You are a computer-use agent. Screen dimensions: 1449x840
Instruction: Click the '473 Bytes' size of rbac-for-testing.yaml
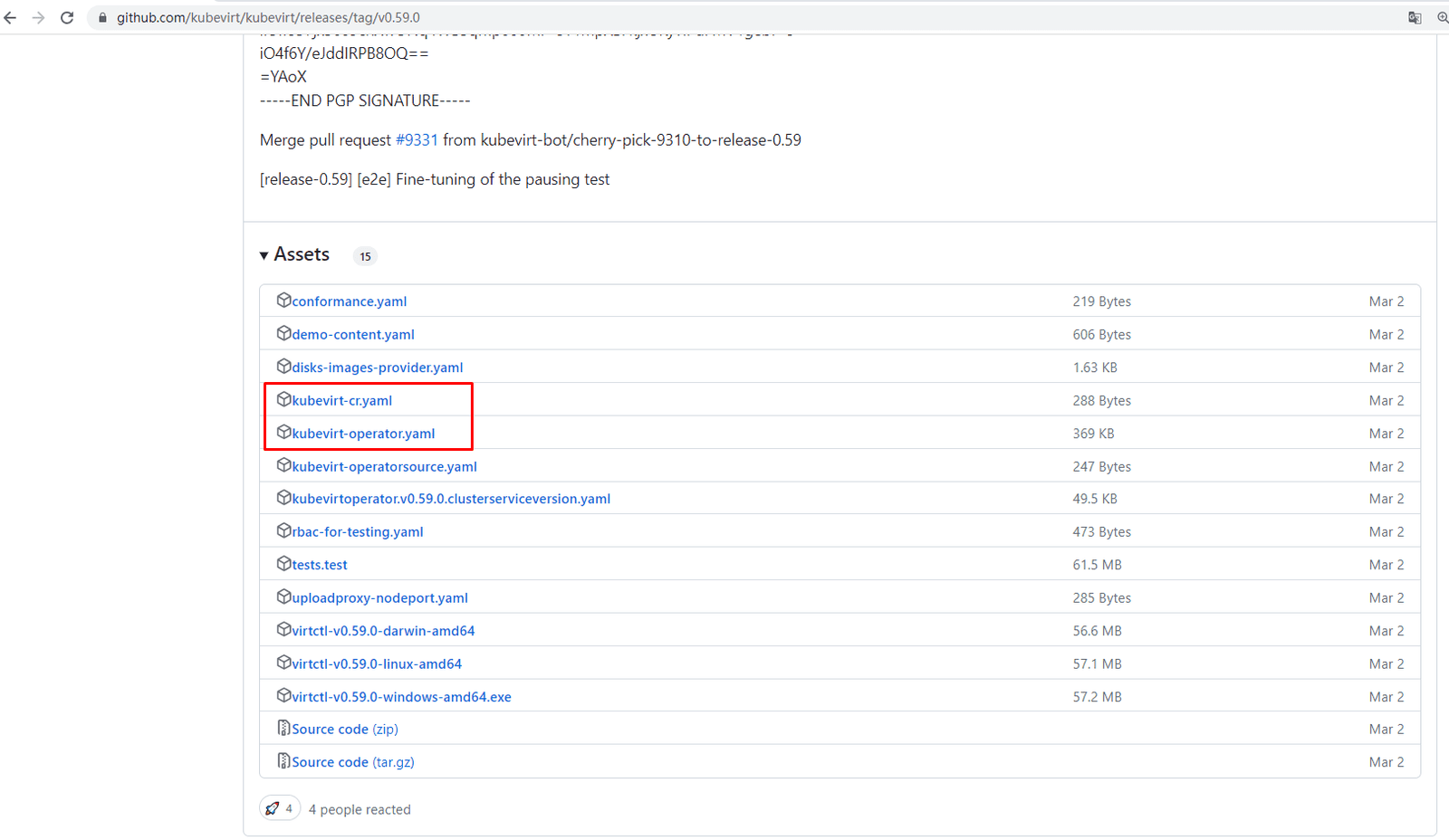pyautogui.click(x=1102, y=532)
